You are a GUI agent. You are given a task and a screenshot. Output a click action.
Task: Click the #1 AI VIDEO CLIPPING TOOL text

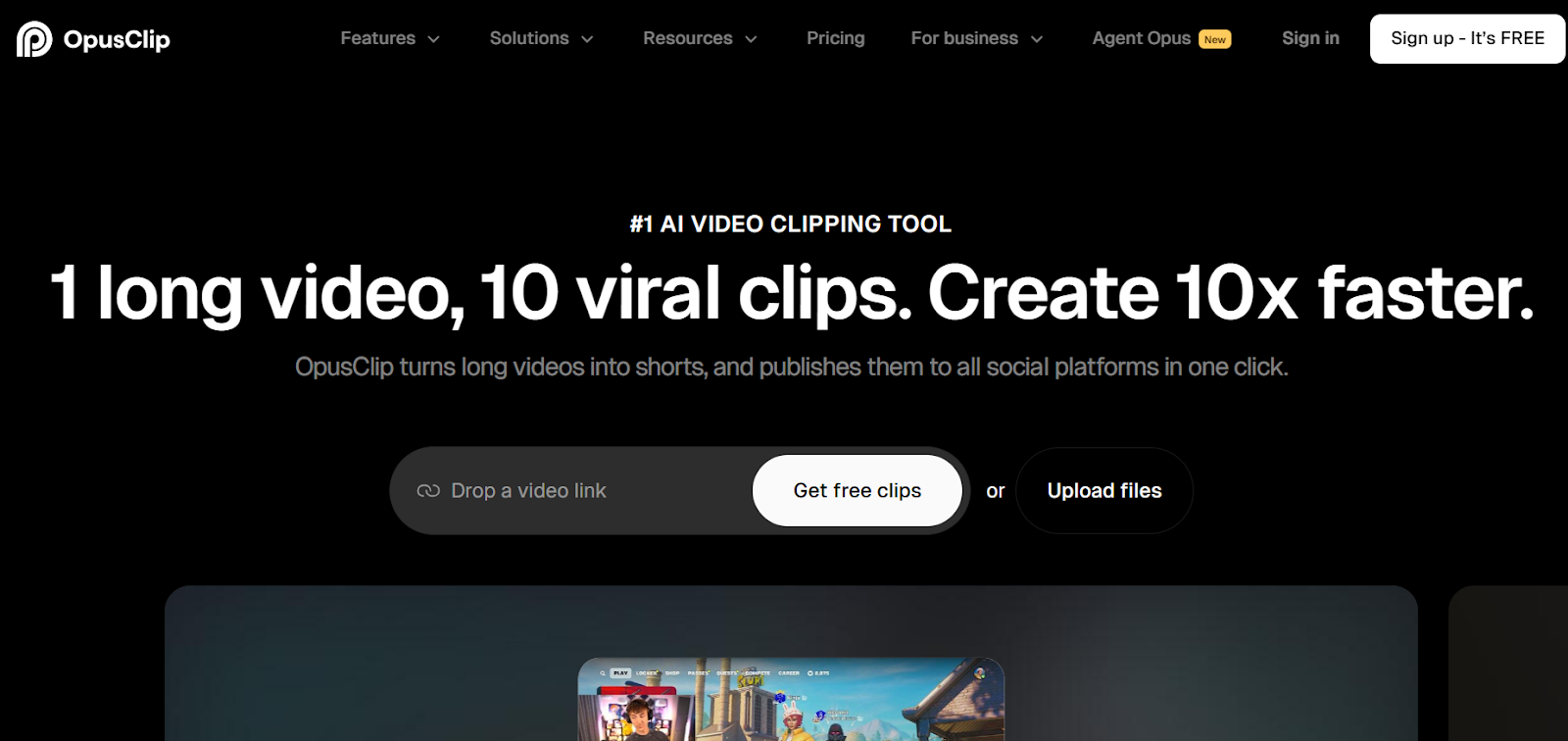coord(791,224)
